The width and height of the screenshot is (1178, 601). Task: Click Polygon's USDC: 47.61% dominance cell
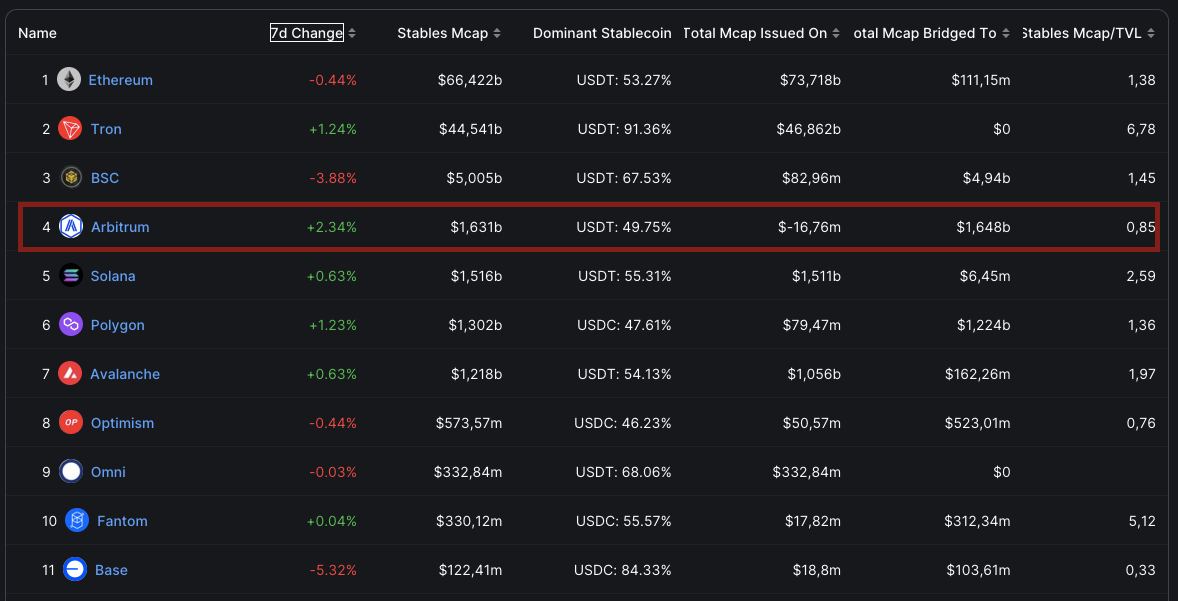(x=623, y=325)
